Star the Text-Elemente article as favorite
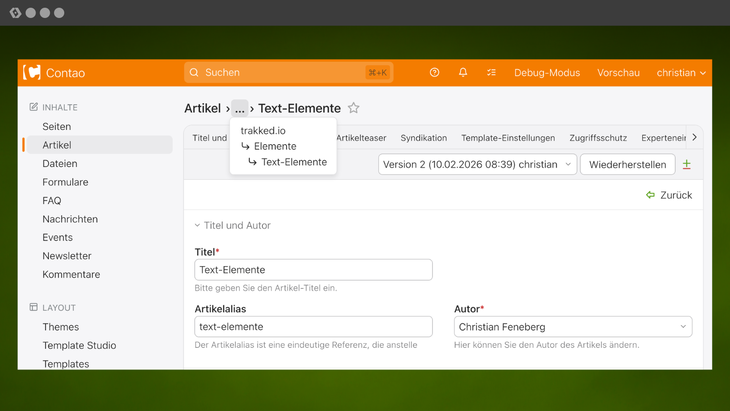730x411 pixels. tap(354, 108)
